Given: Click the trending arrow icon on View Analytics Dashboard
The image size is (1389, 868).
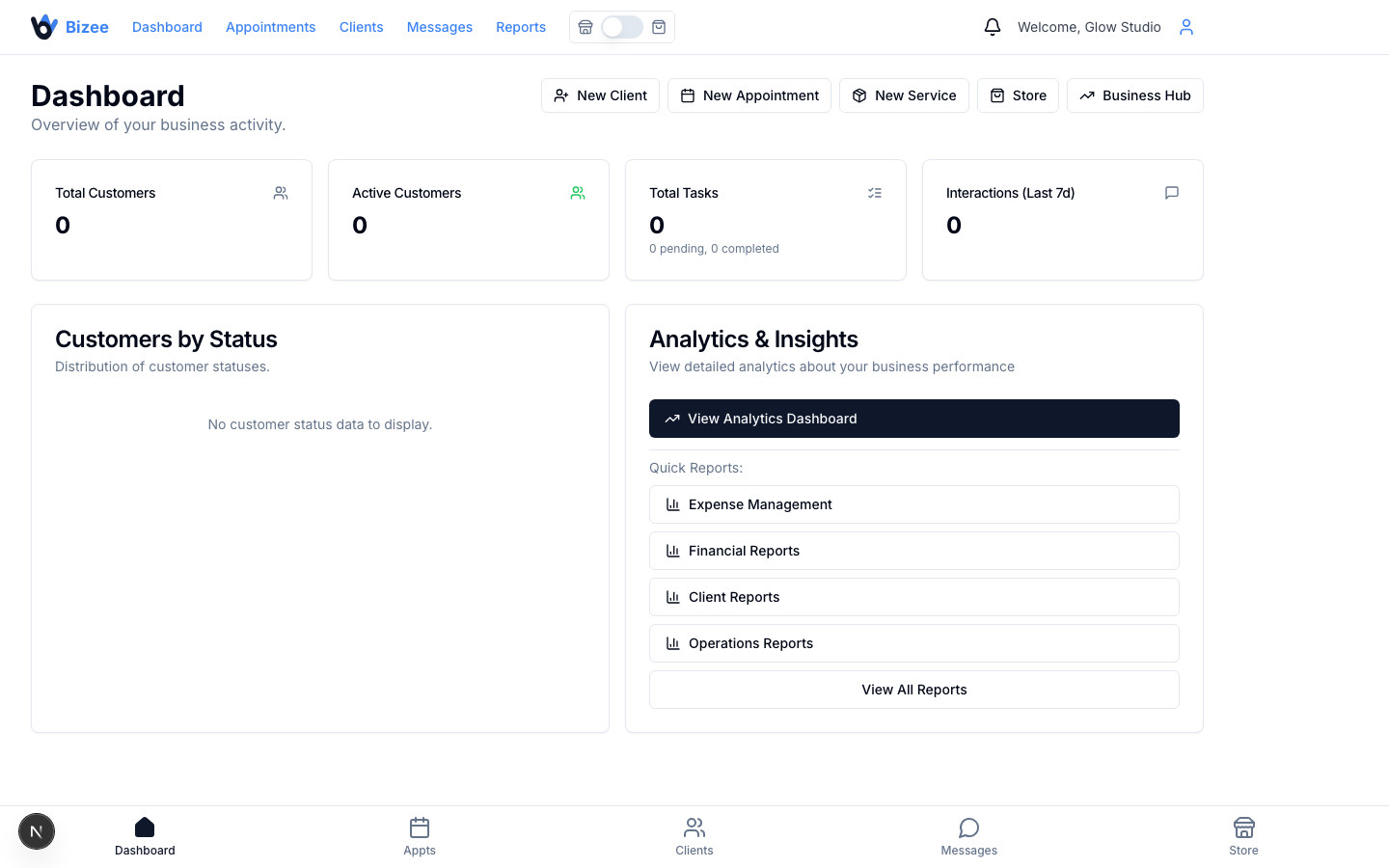Looking at the screenshot, I should 672,419.
